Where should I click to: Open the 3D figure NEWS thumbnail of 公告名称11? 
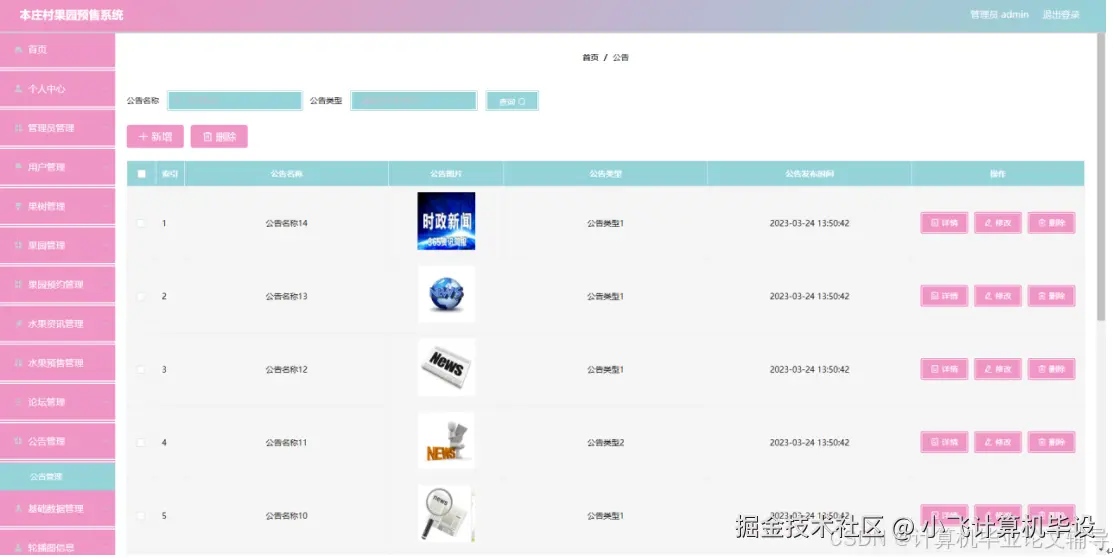[446, 440]
